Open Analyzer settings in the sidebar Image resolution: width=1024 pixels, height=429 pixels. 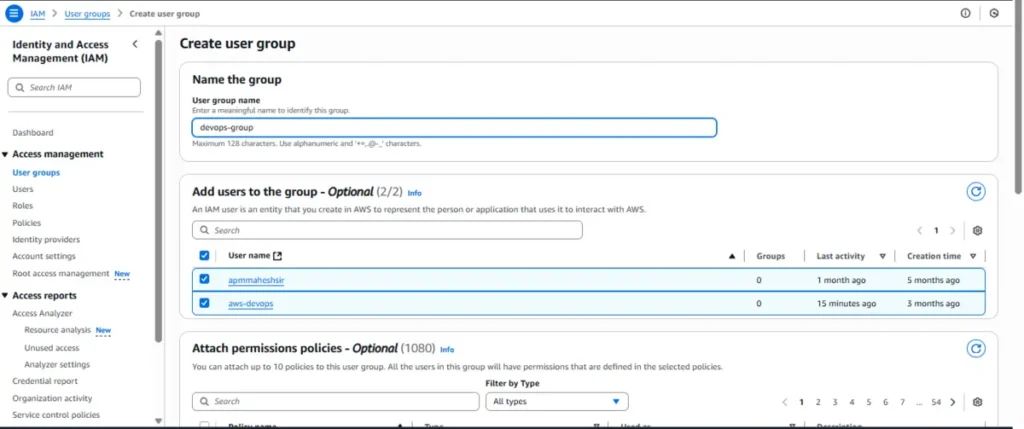pos(57,364)
